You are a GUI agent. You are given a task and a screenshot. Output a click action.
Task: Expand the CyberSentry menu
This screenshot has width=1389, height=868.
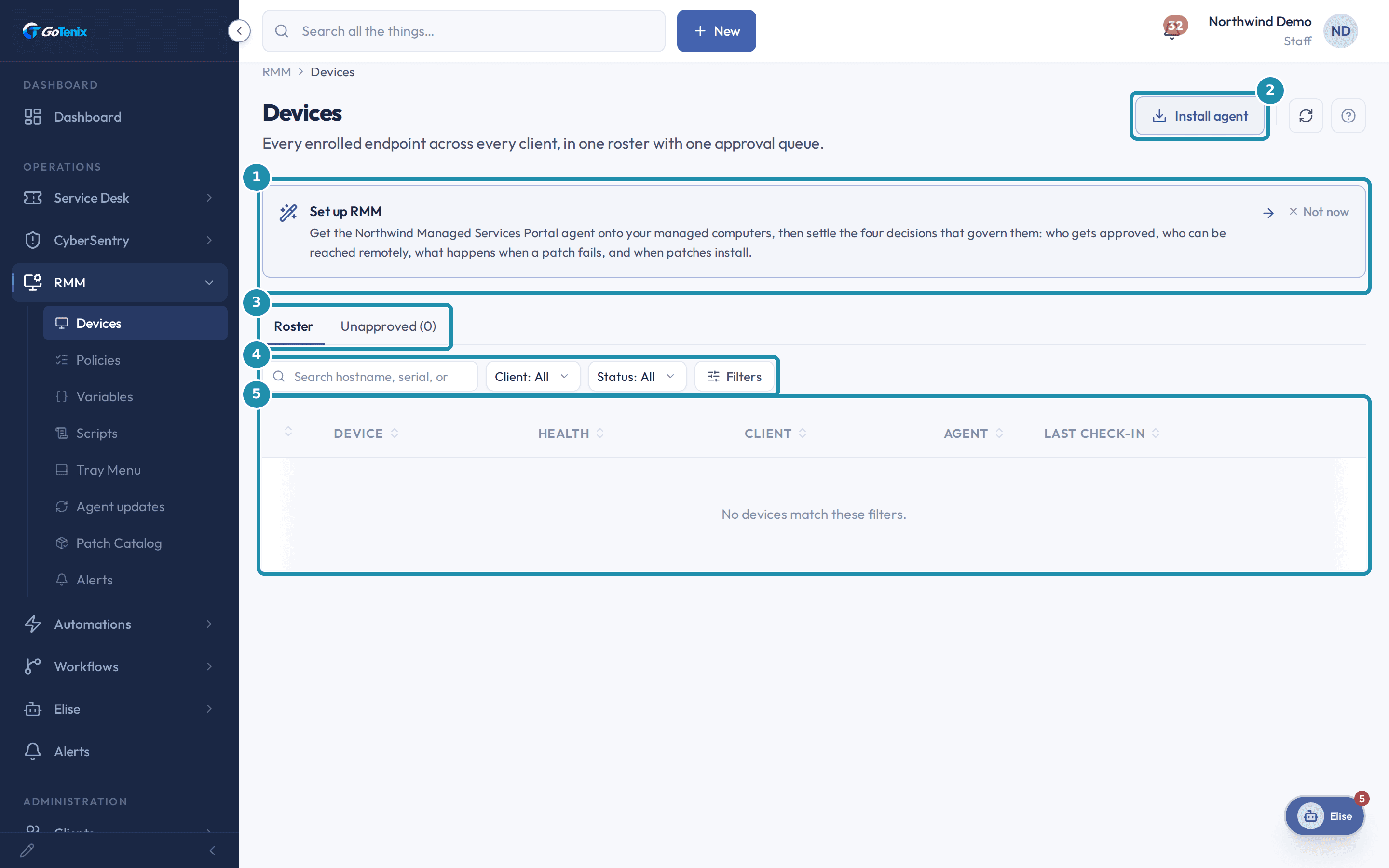coord(120,240)
